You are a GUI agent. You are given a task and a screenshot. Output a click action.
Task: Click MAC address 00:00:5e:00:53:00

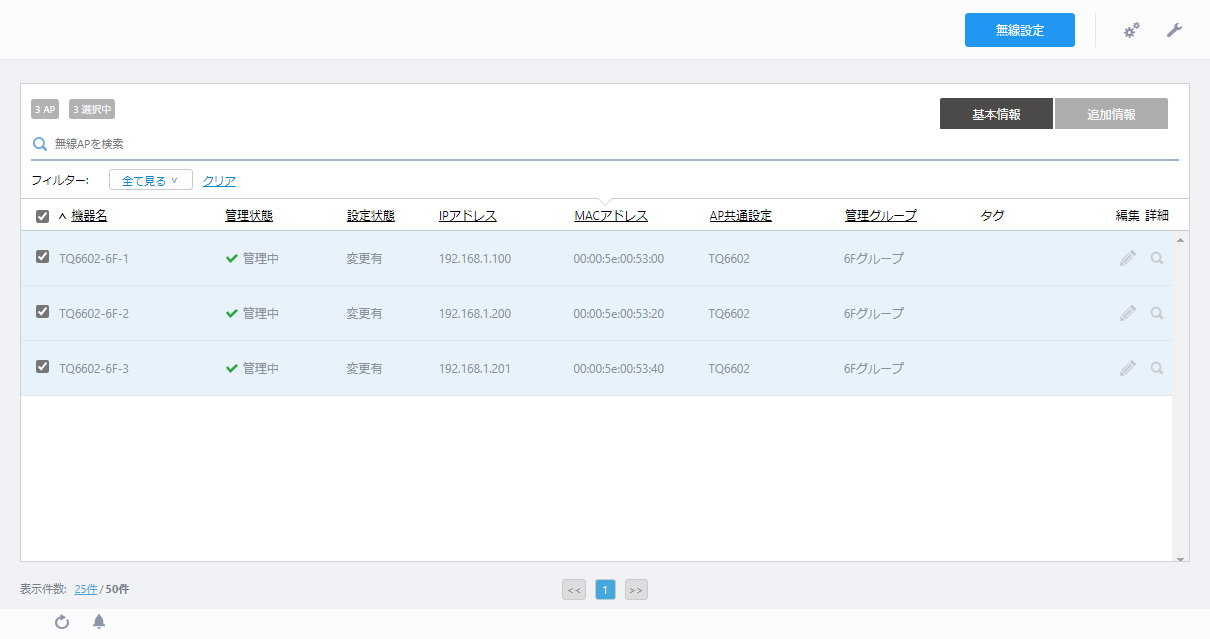click(x=619, y=259)
